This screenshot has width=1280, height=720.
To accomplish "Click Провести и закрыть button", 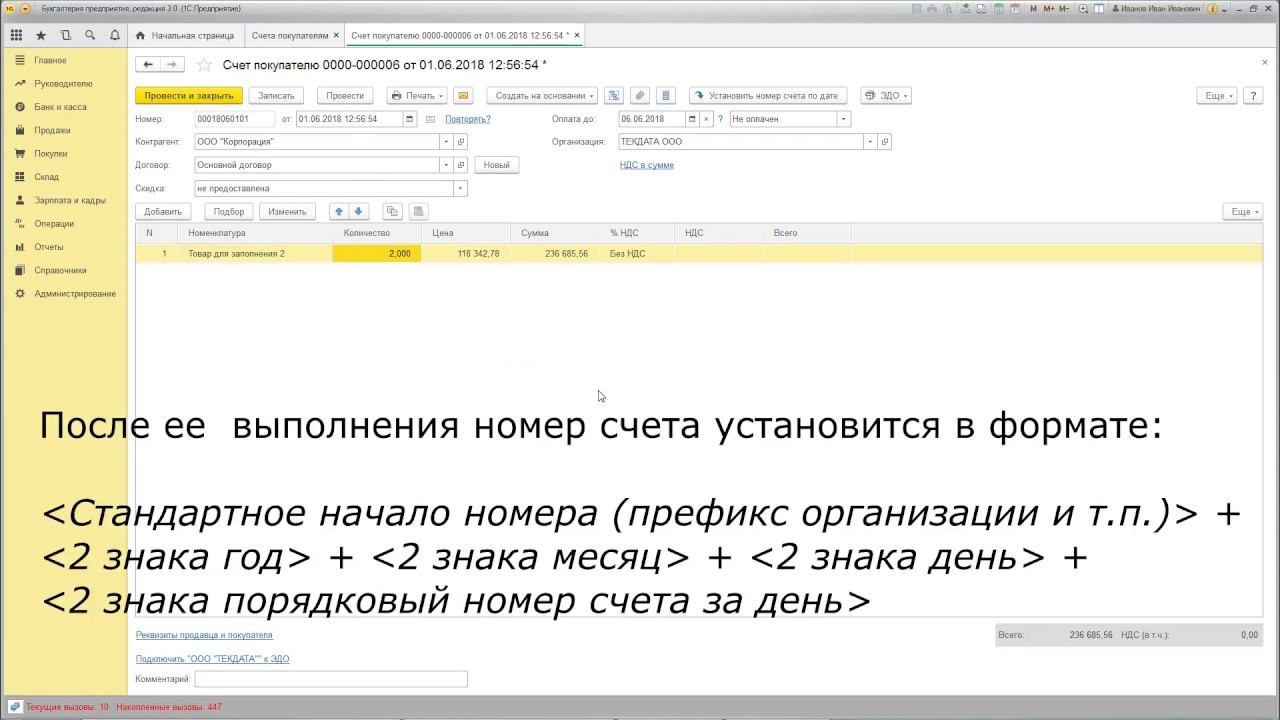I will [189, 96].
